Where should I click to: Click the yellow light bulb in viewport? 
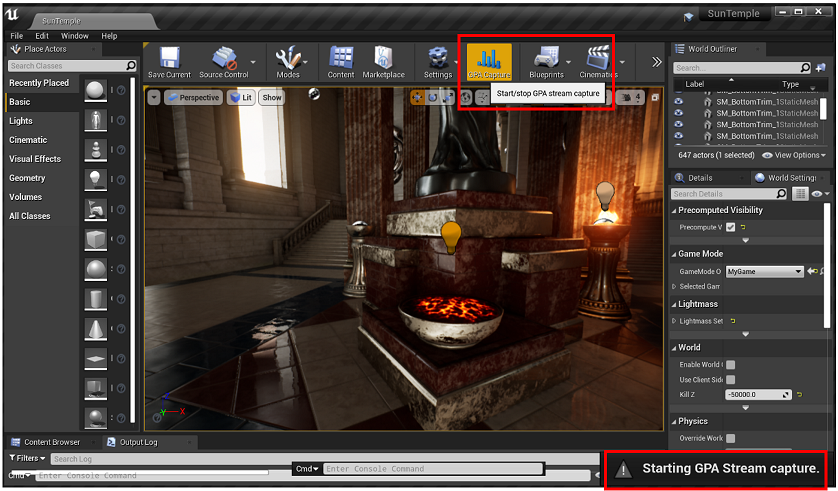(451, 237)
